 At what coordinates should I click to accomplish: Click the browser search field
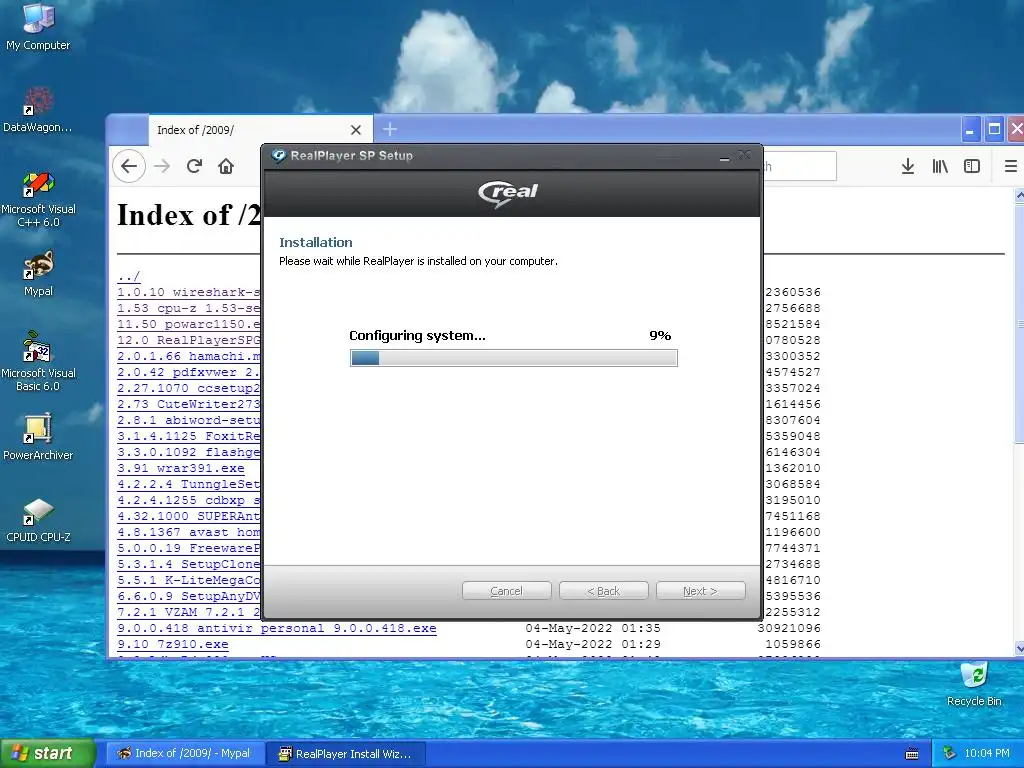pos(799,166)
